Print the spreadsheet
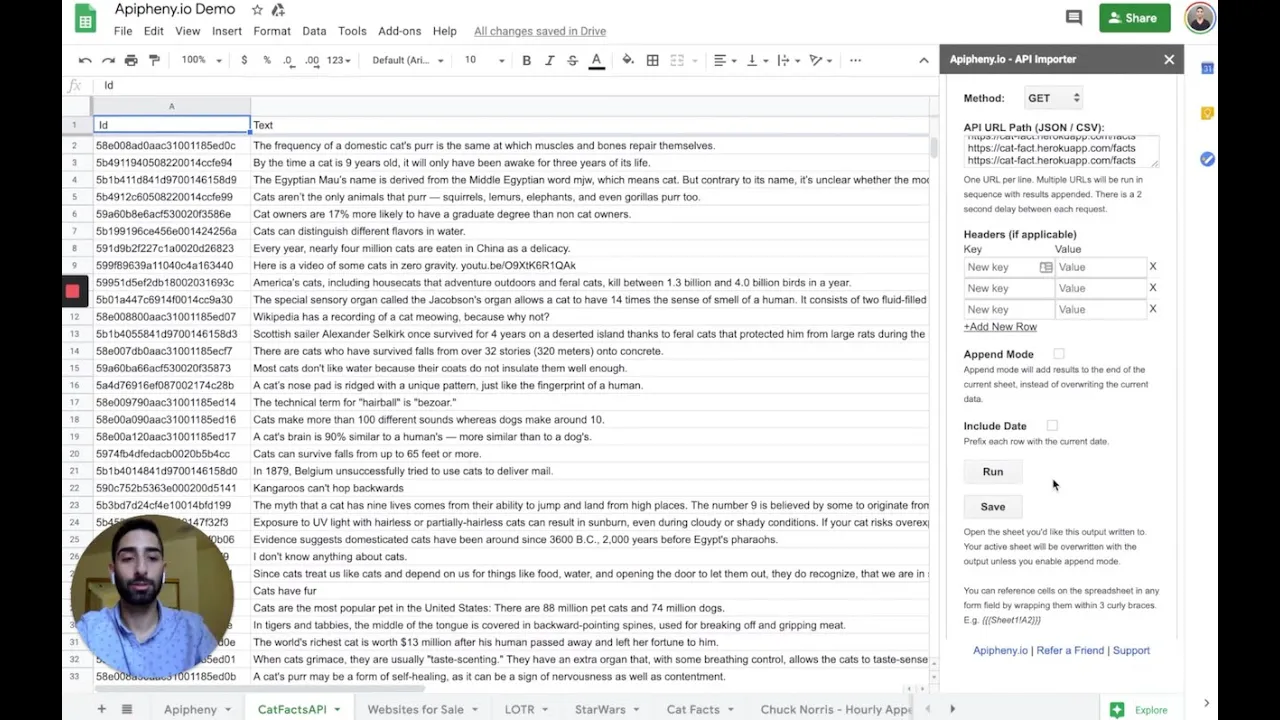Viewport: 1280px width, 720px height. 131,60
